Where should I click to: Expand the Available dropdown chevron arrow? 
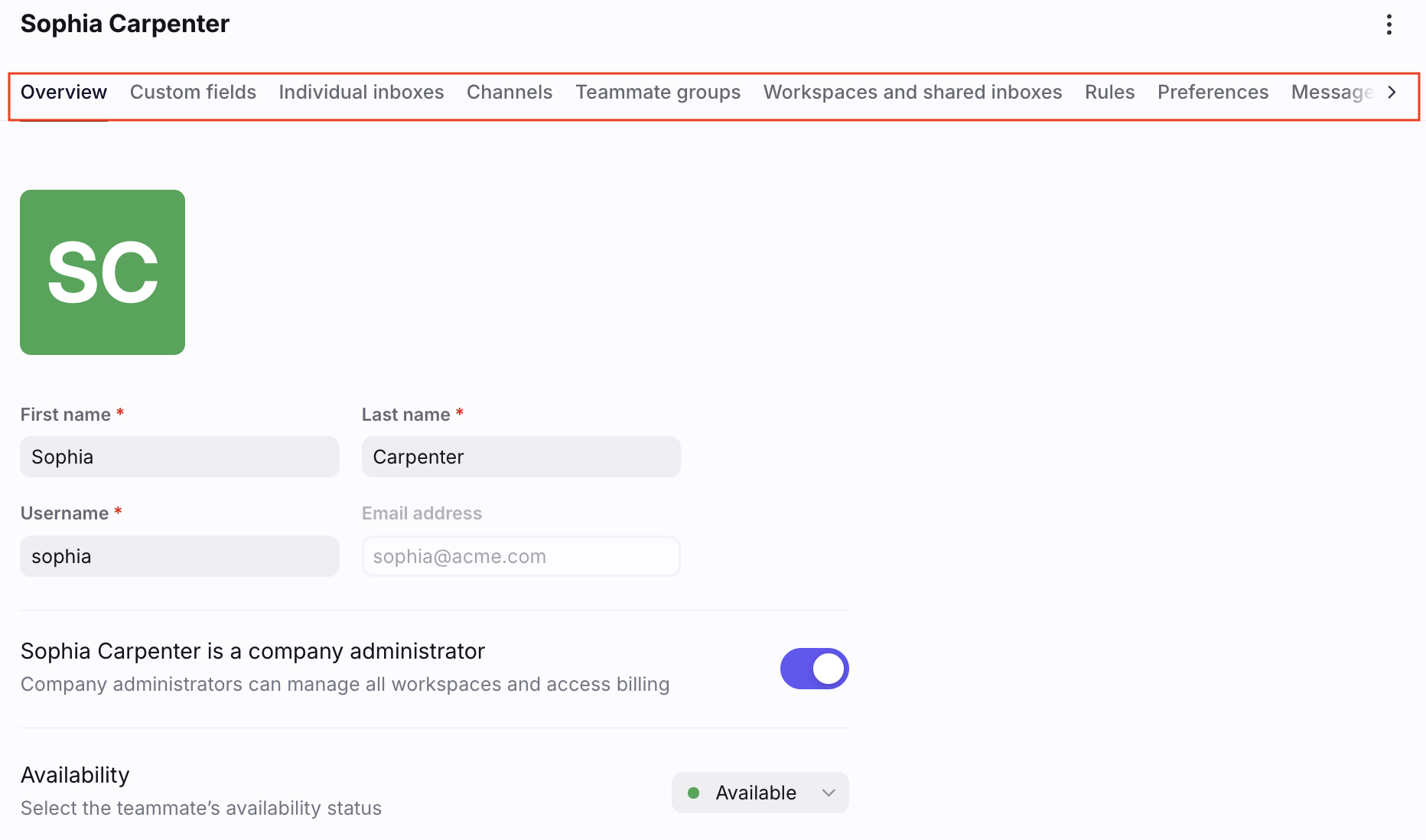(829, 793)
